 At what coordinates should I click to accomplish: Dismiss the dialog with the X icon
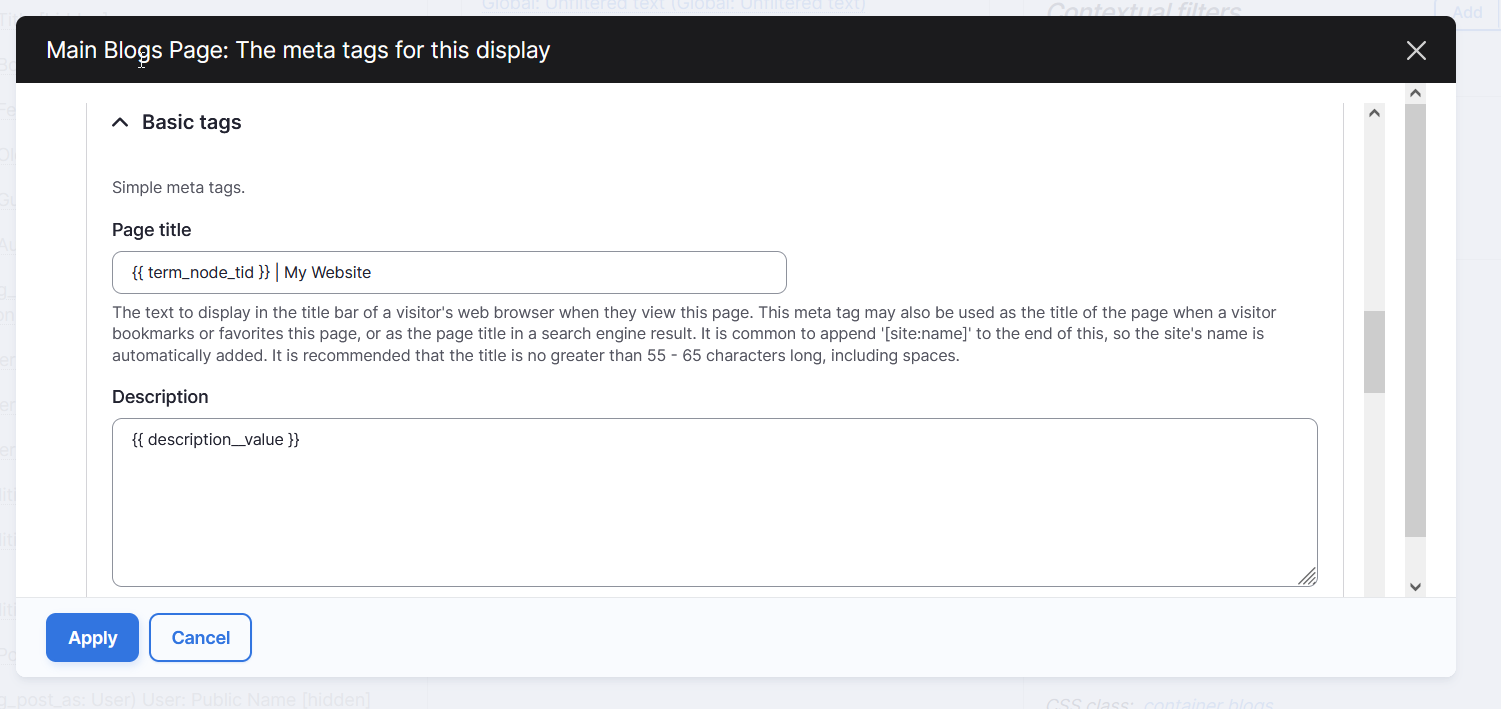tap(1416, 49)
